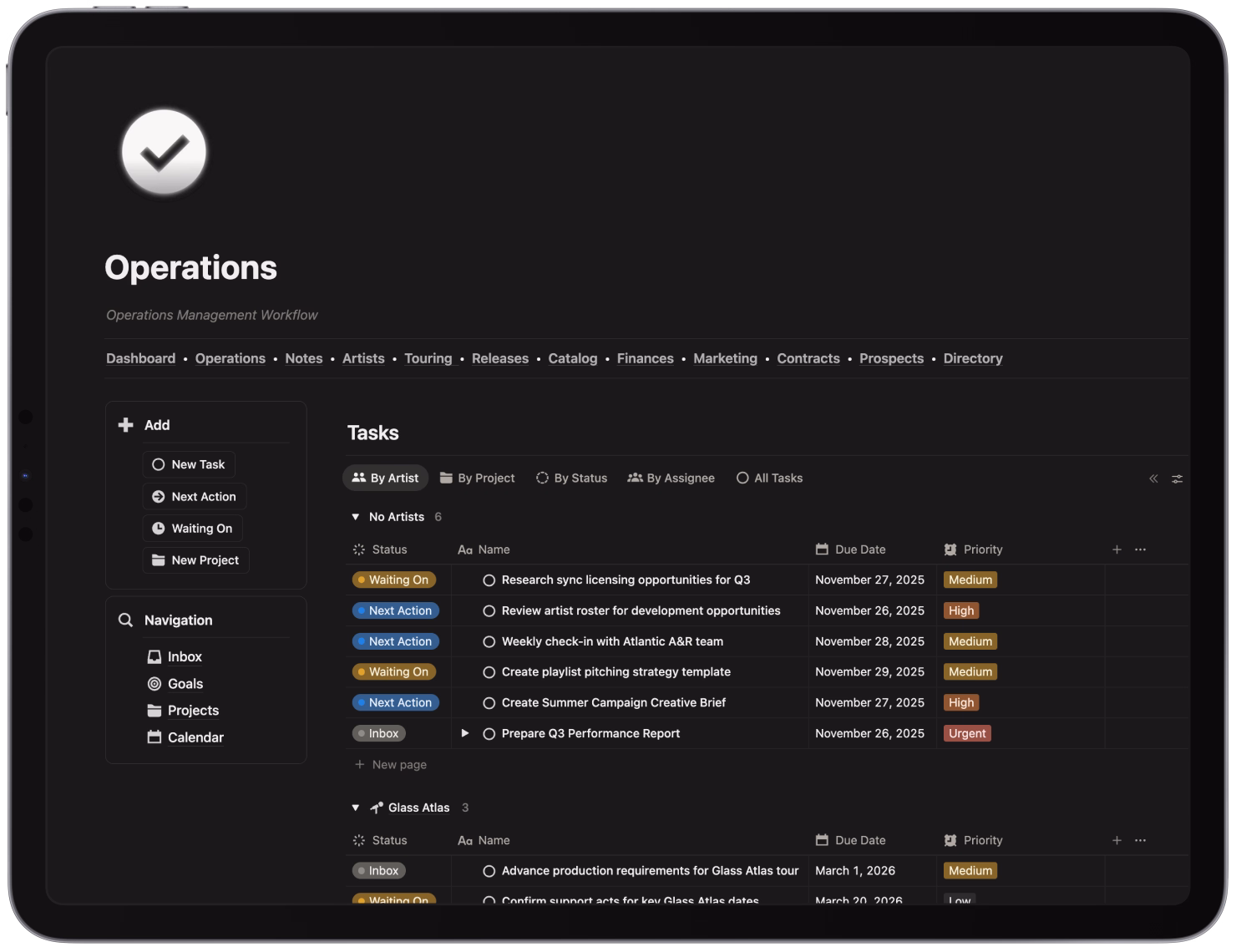Open Urgent priority of Prepare Q3 Performance Report

pyautogui.click(x=967, y=733)
